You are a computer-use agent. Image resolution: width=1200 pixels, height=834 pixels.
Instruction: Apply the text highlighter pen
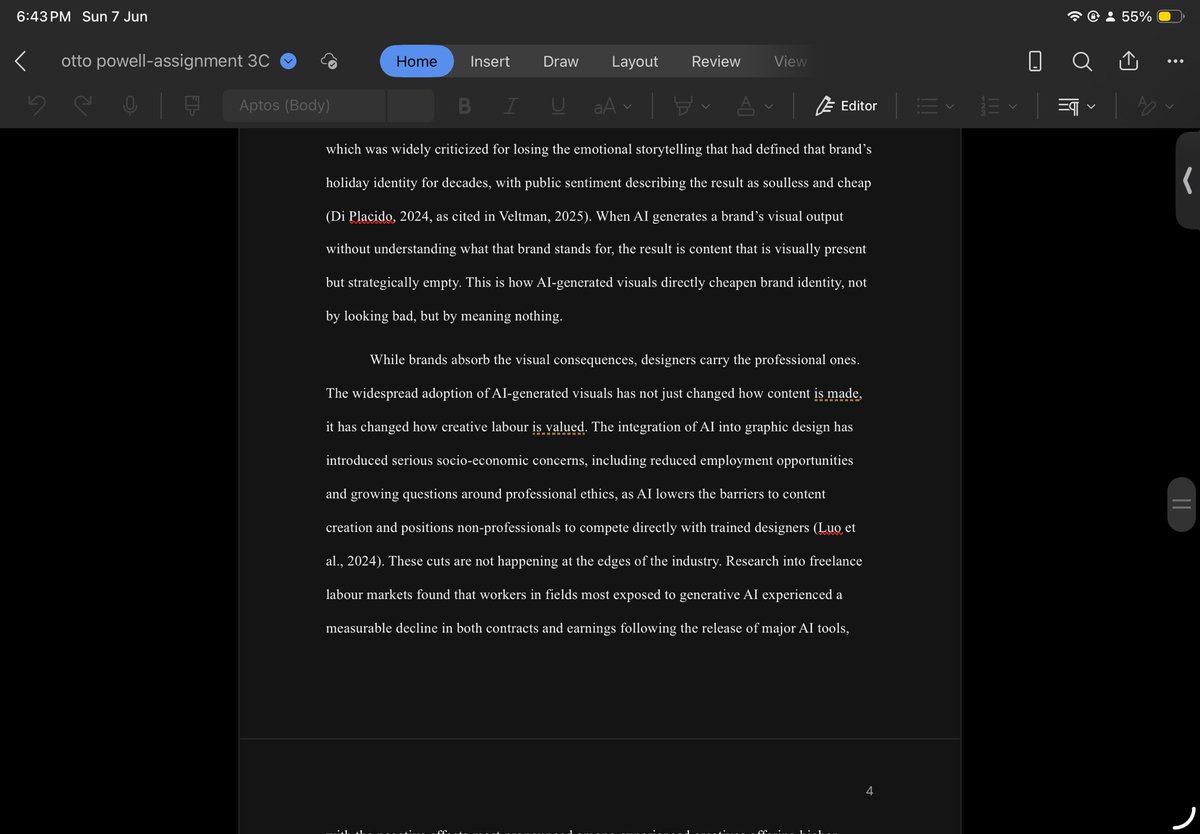[683, 105]
